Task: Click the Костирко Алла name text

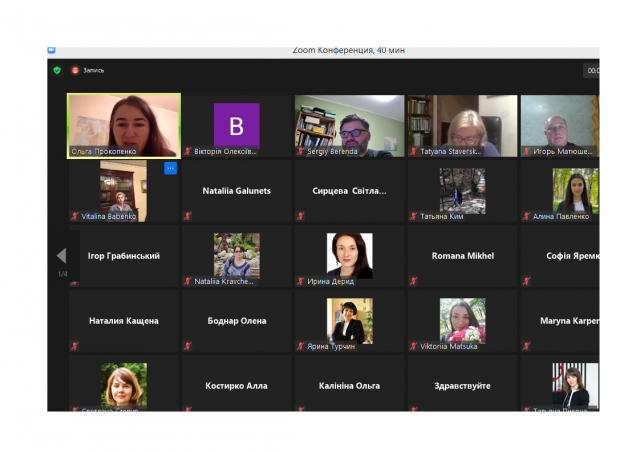Action: 236,386
